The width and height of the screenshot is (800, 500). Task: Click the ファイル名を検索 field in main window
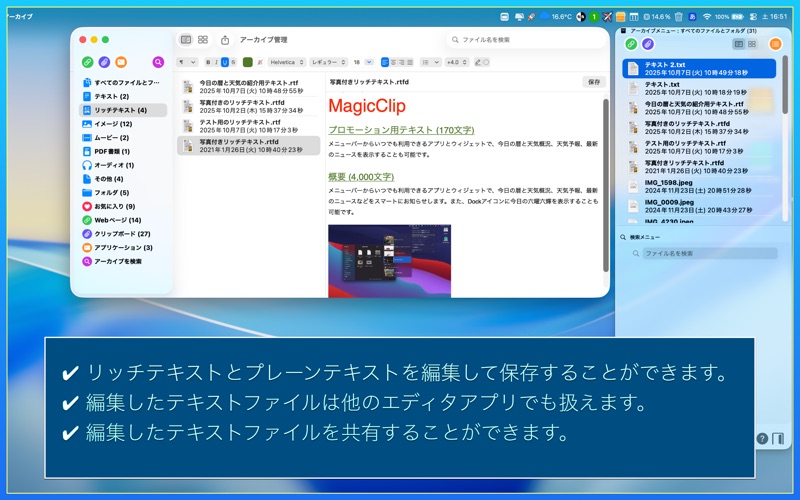click(526, 39)
